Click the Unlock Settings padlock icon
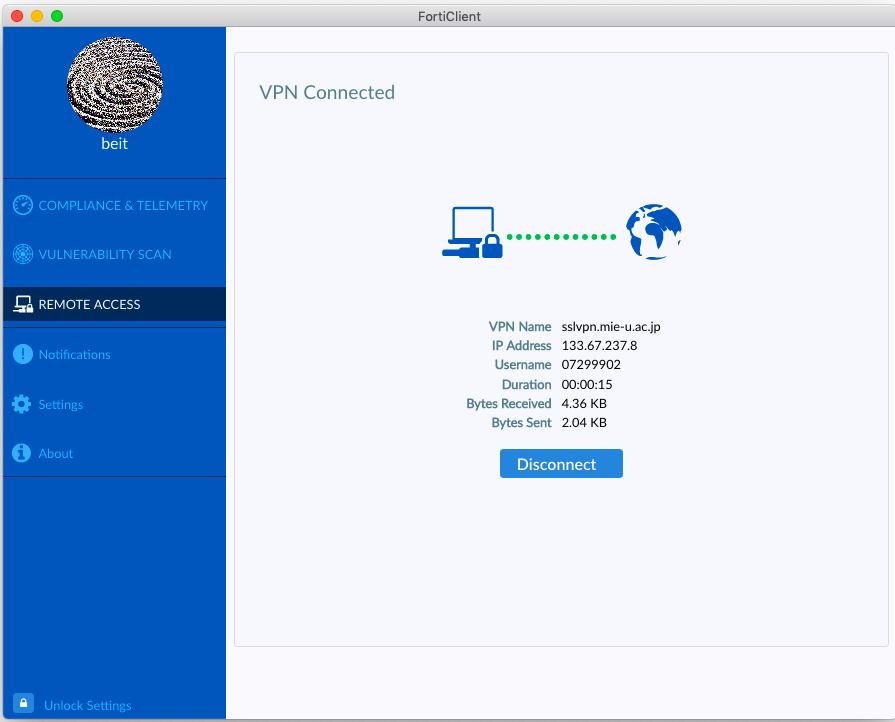The image size is (895, 722). (x=23, y=704)
